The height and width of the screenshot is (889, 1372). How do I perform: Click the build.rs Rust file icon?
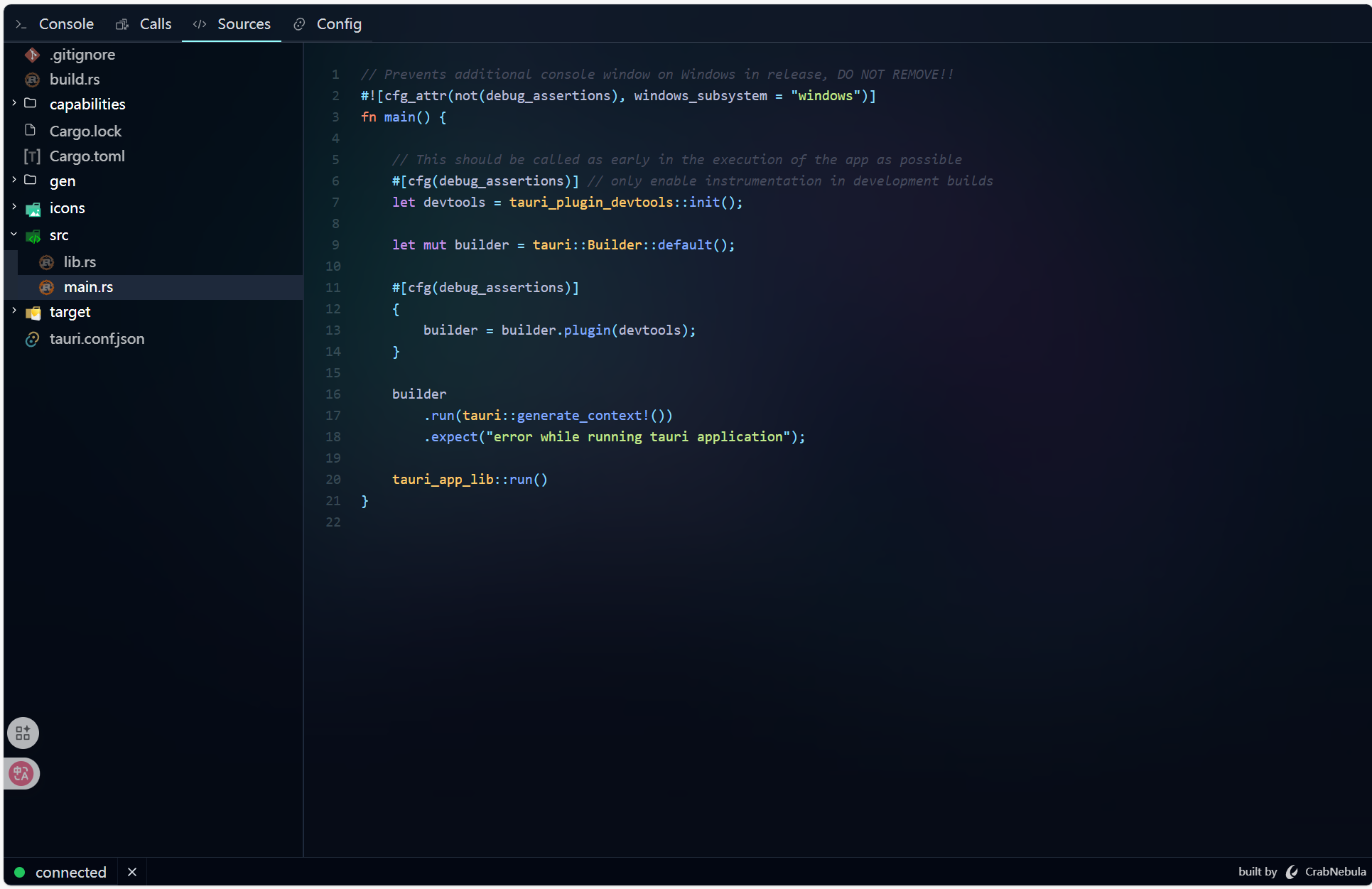click(32, 80)
